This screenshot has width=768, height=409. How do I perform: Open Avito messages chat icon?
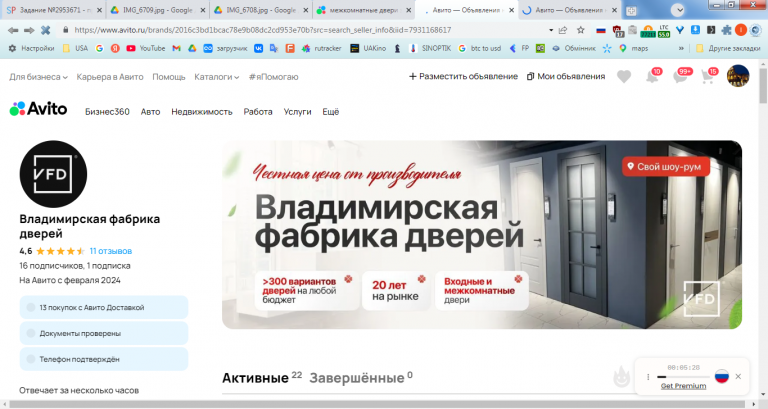[682, 76]
